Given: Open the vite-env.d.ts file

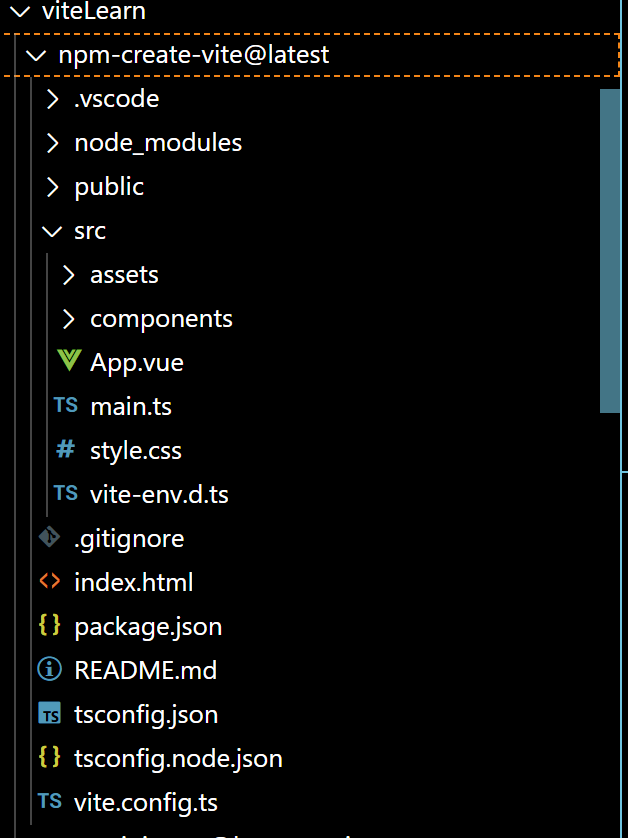Looking at the screenshot, I should (x=159, y=494).
